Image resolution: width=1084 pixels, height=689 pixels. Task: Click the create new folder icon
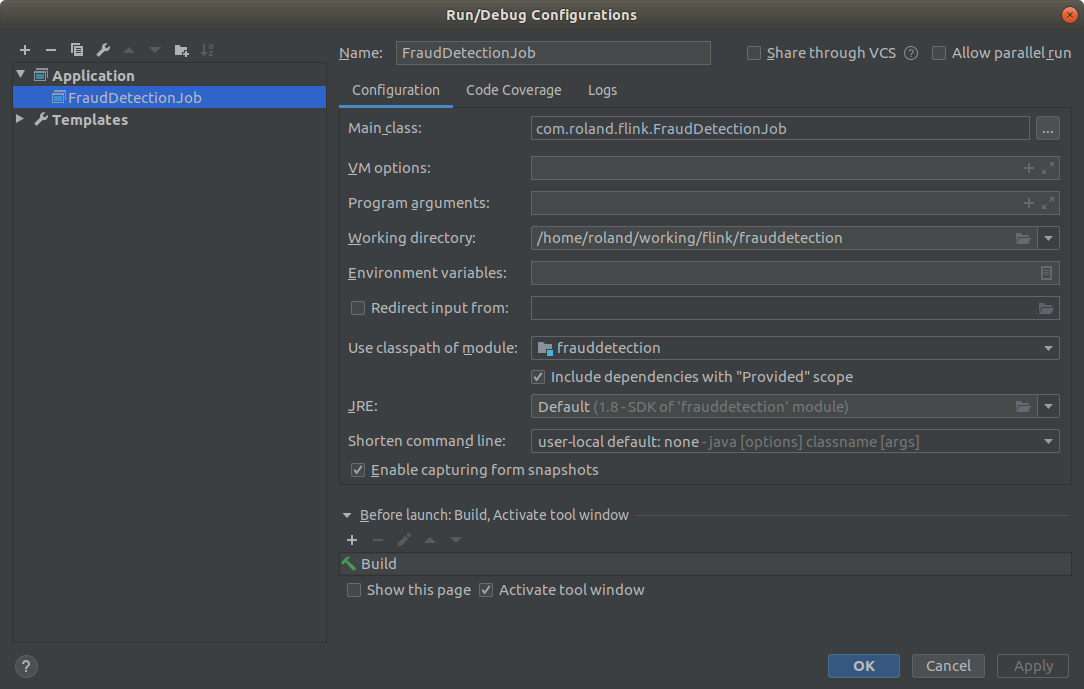coord(181,50)
